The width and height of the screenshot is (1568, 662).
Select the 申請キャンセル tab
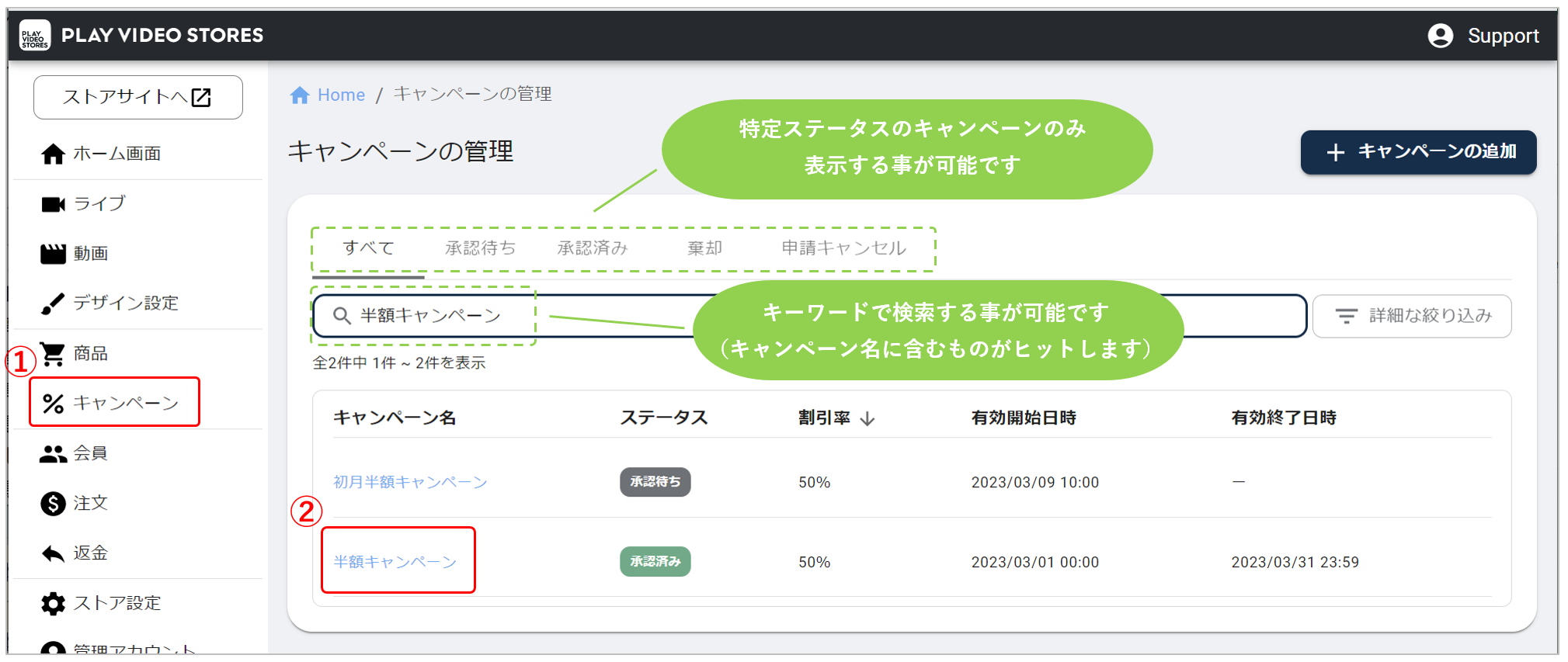(843, 248)
